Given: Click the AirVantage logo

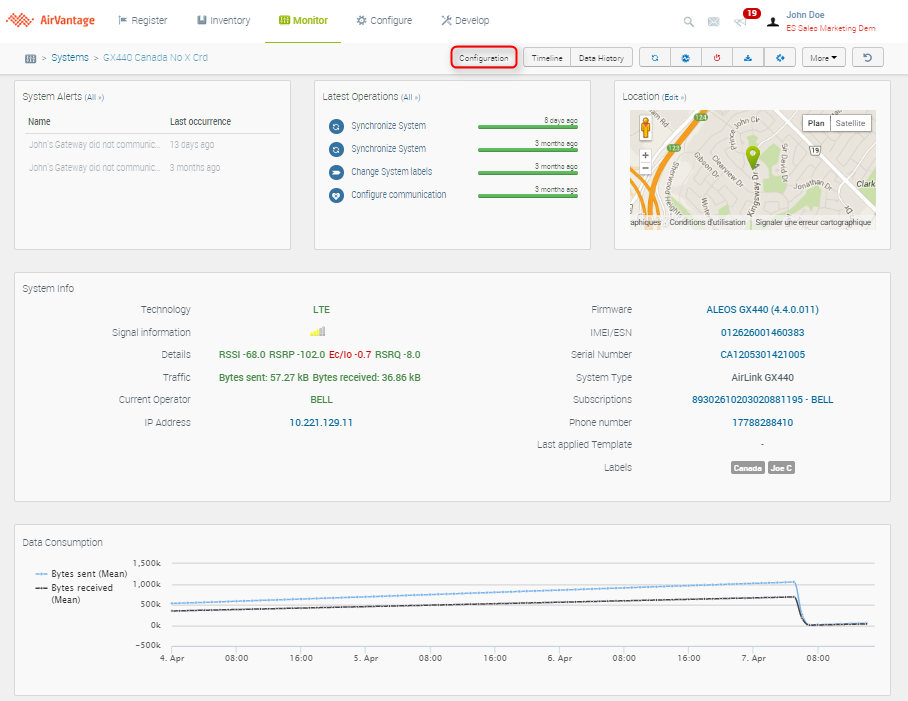Looking at the screenshot, I should 50,20.
